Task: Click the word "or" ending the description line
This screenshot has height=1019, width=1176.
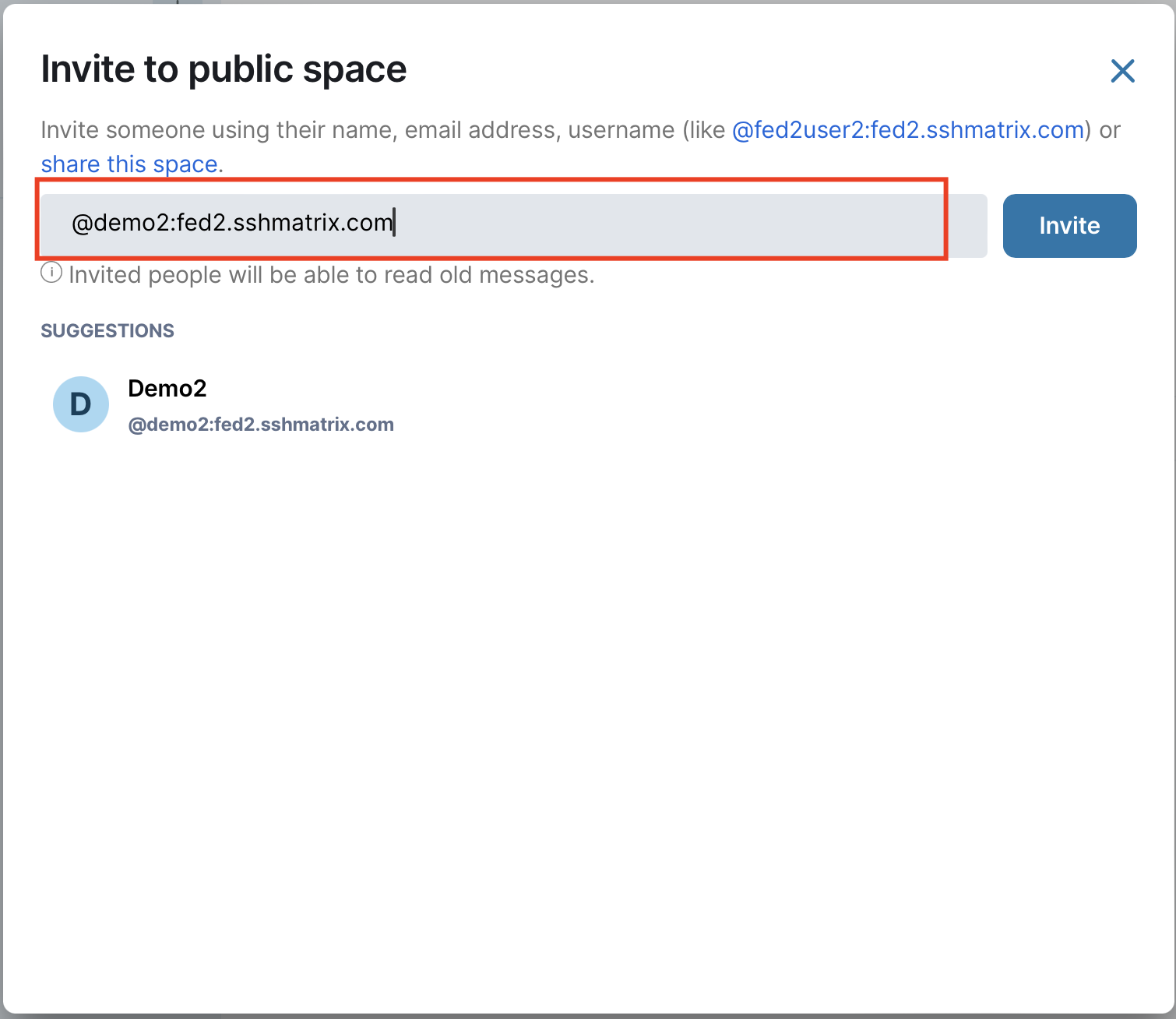Action: (x=1109, y=129)
